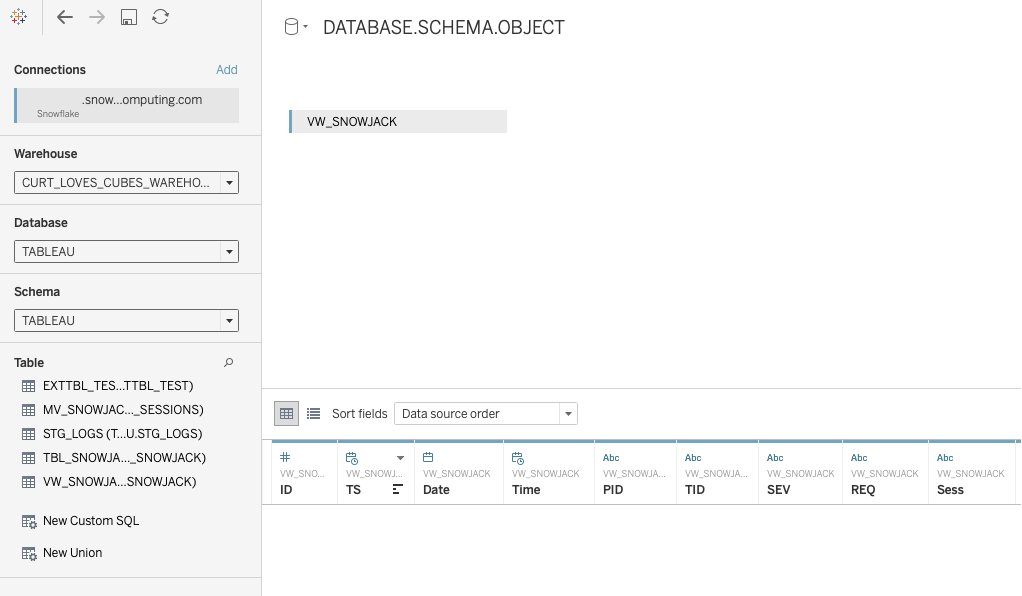Image resolution: width=1022 pixels, height=596 pixels.
Task: Open the Database dropdown
Action: click(x=126, y=252)
